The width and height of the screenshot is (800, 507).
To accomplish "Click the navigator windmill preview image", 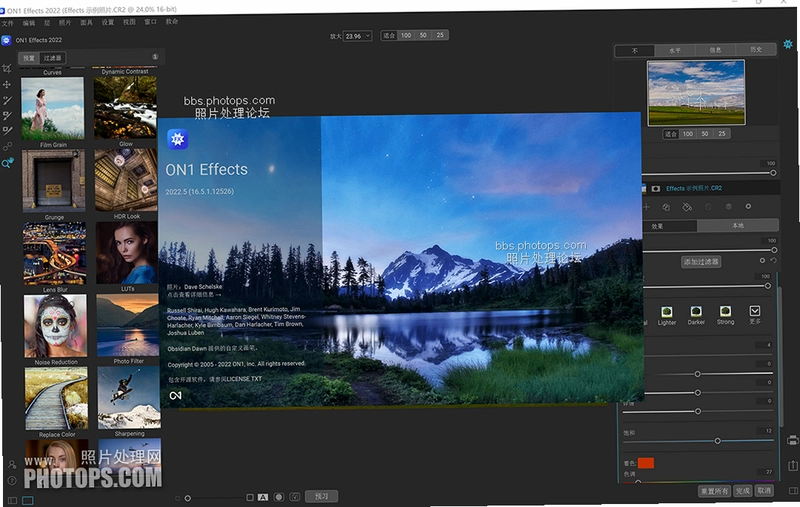I will tap(696, 93).
